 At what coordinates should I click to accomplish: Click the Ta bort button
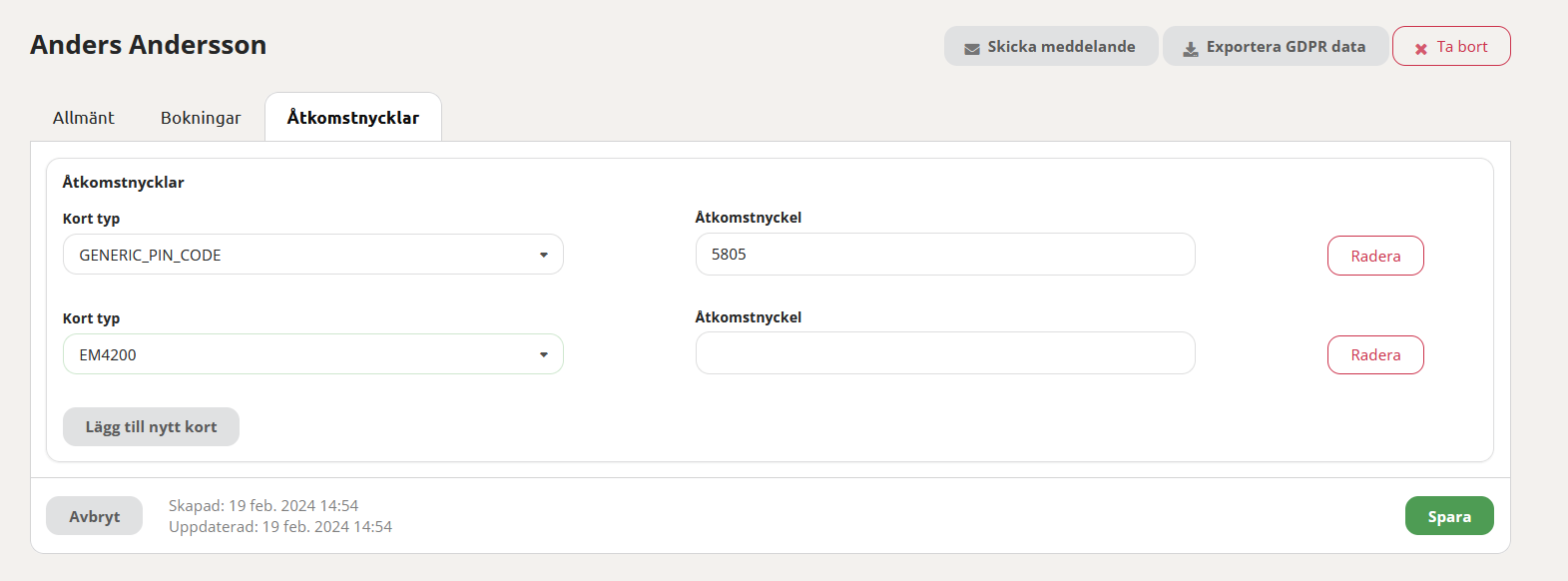(1451, 46)
